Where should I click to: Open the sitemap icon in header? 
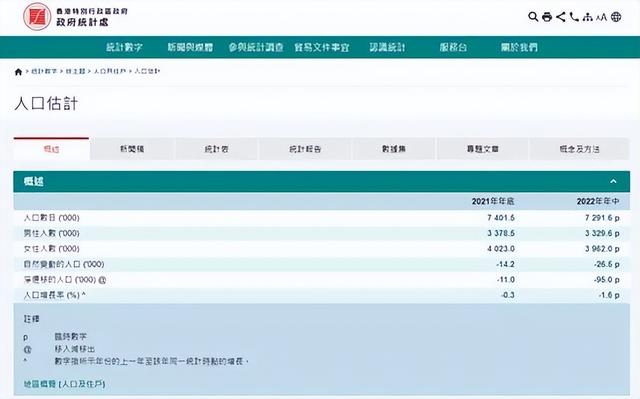587,17
